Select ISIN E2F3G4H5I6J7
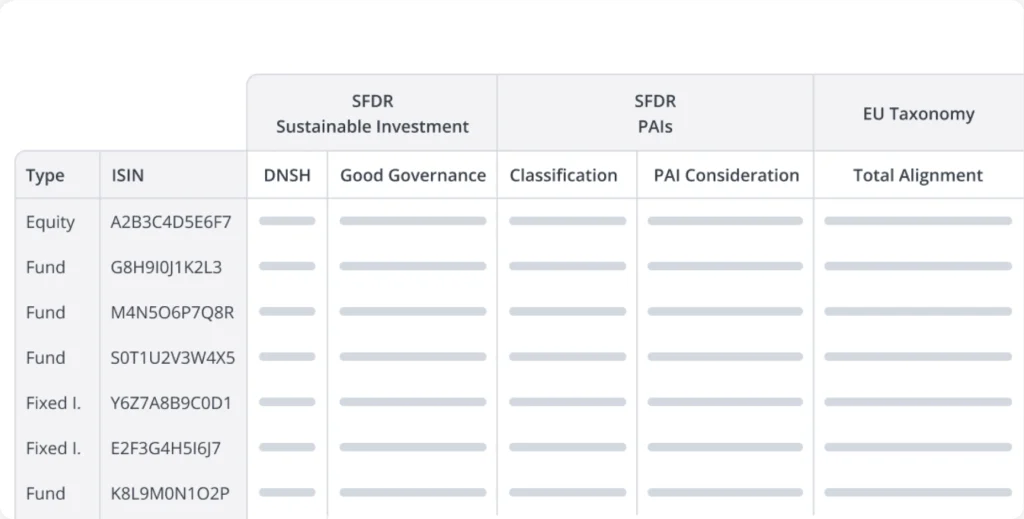 pos(165,448)
